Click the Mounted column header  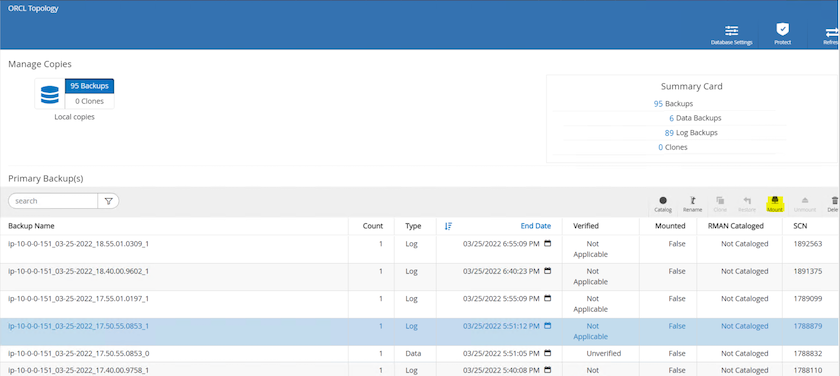(670, 226)
